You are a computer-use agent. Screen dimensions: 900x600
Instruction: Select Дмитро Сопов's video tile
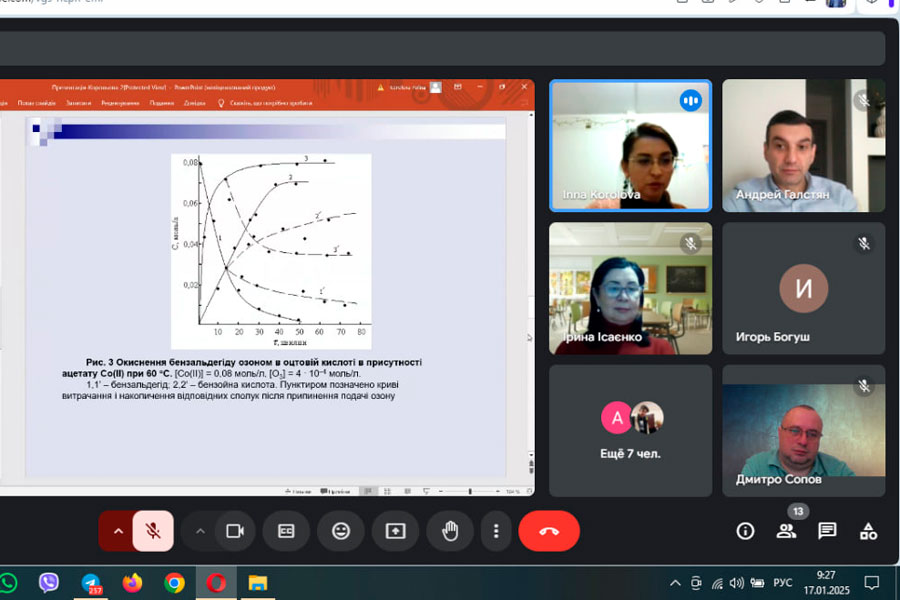pos(804,431)
